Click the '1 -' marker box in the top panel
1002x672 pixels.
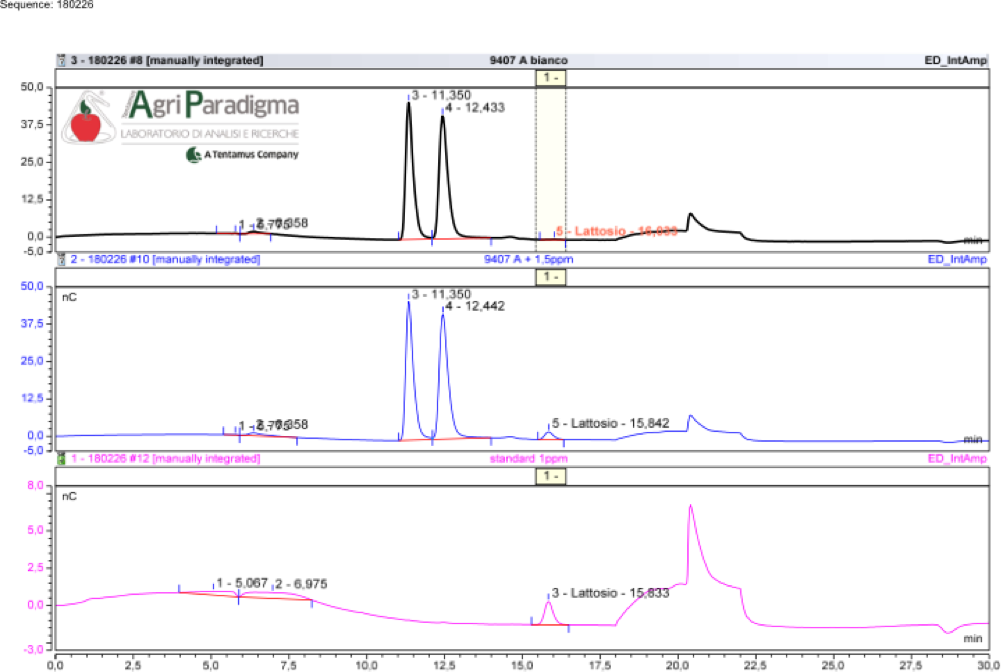[x=551, y=78]
